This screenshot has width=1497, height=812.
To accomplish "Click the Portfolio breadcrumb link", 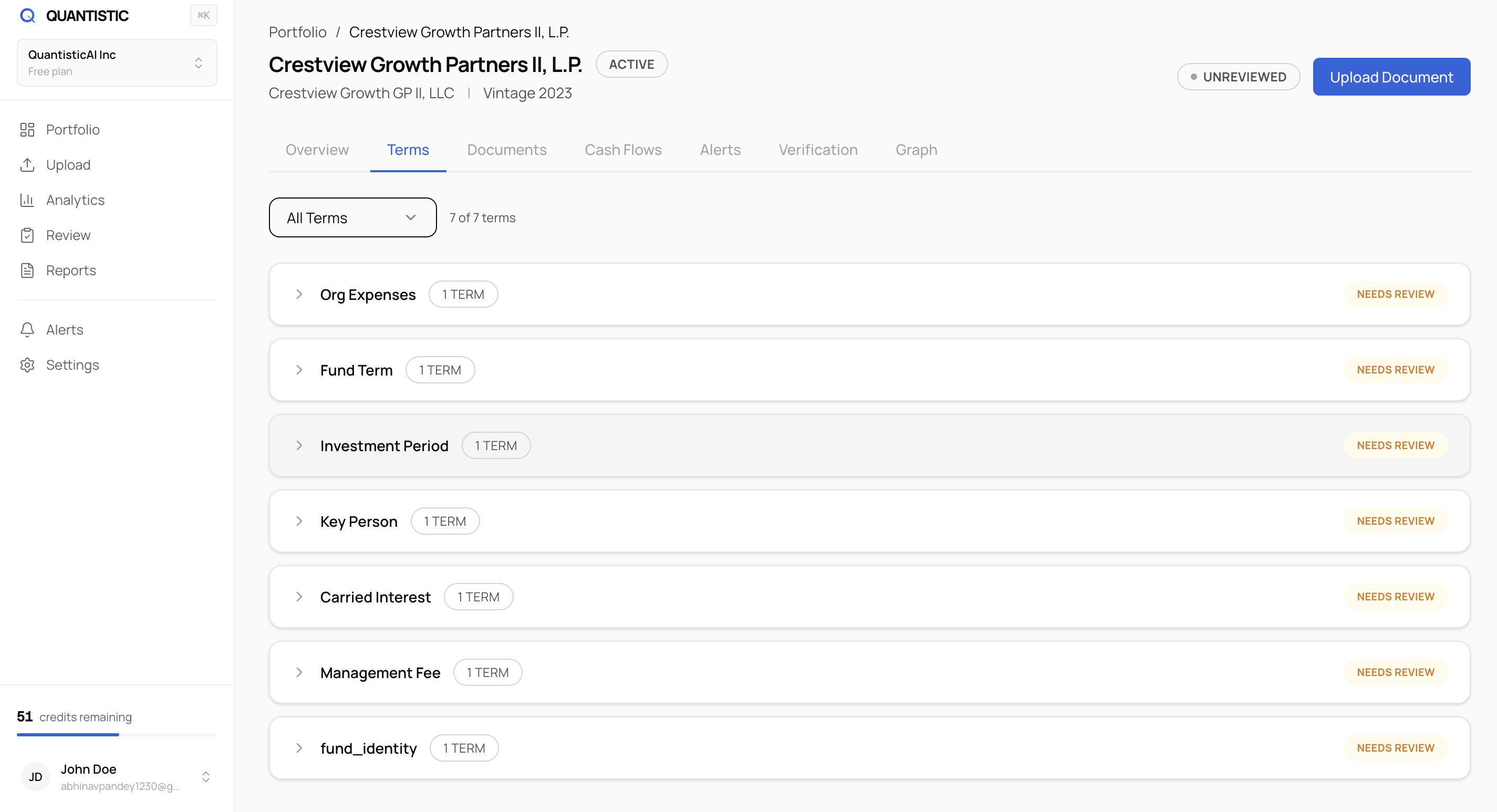I will click(297, 32).
